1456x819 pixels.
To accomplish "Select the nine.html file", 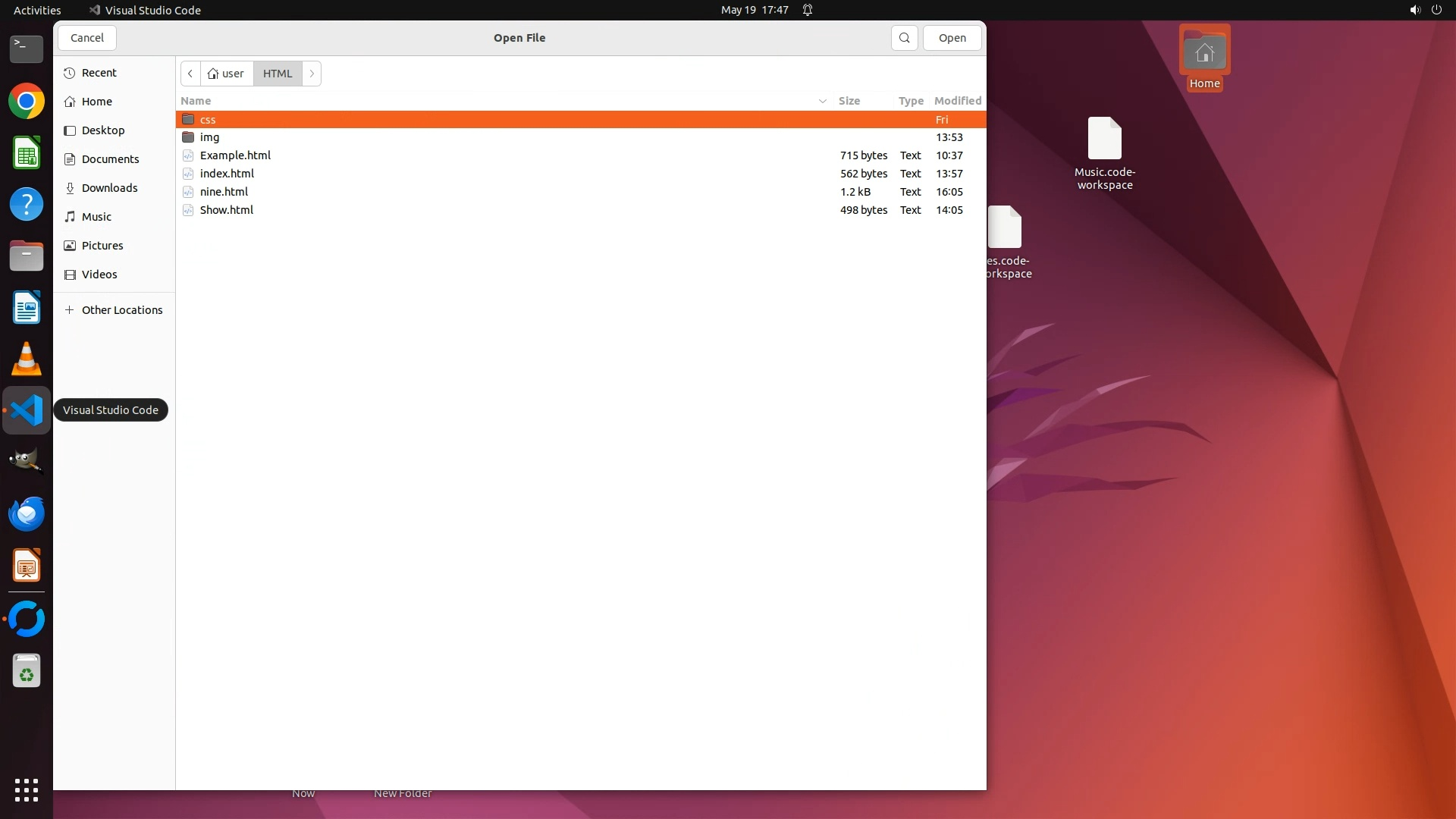I will click(224, 192).
